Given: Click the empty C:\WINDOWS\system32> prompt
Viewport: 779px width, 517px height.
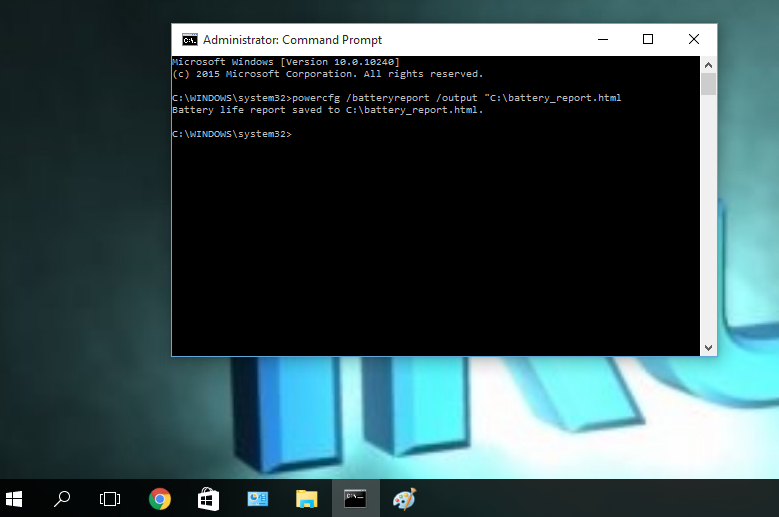Looking at the screenshot, I should [232, 134].
